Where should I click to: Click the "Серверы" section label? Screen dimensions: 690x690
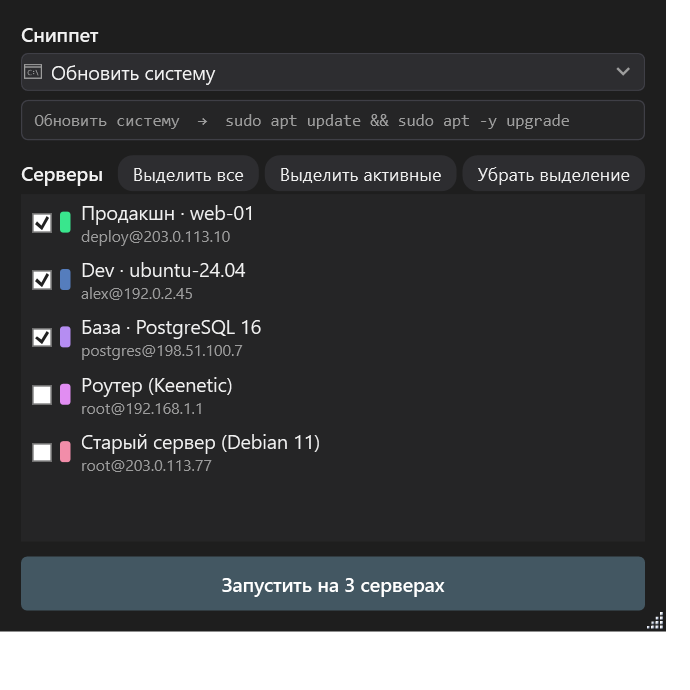62,175
